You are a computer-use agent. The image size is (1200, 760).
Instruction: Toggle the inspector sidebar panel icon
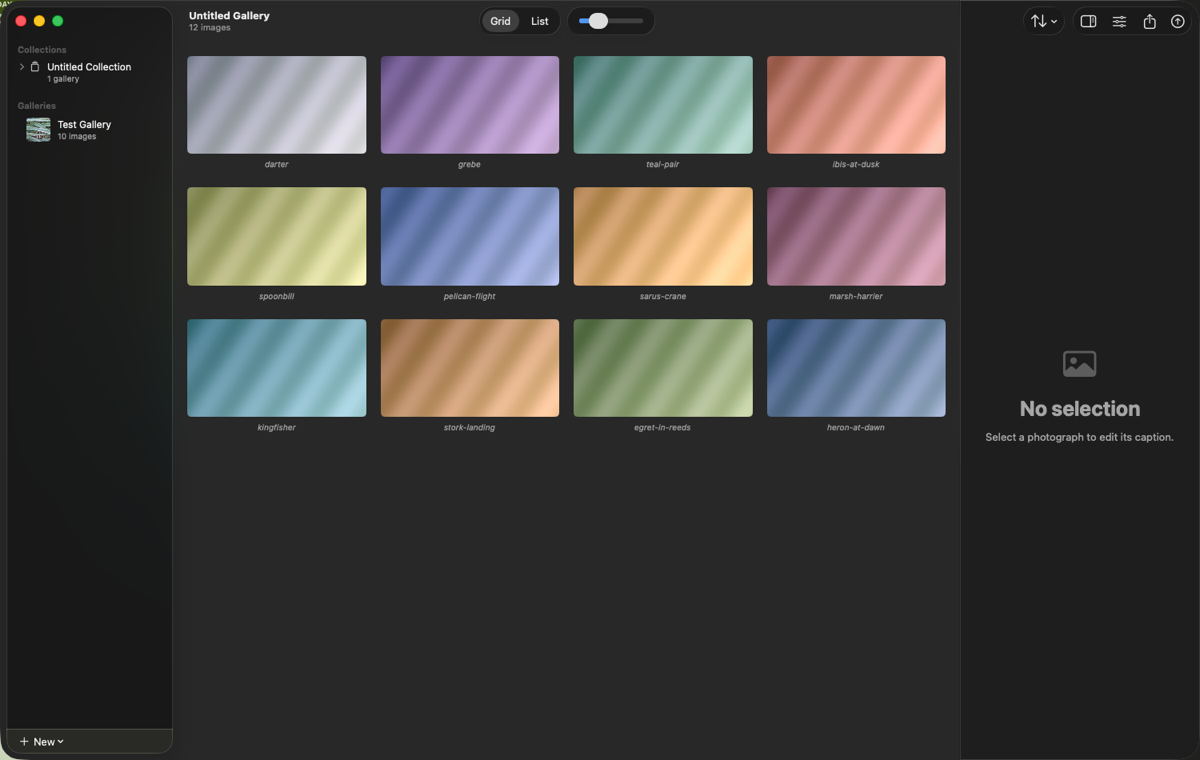1089,21
